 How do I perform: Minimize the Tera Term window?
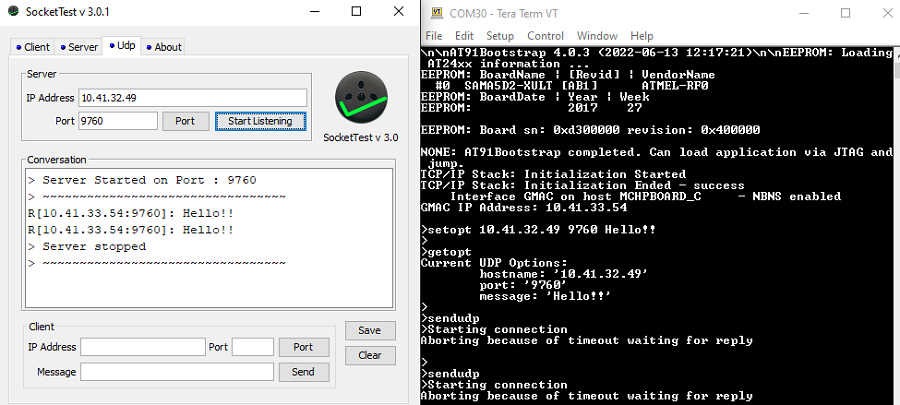click(x=804, y=13)
